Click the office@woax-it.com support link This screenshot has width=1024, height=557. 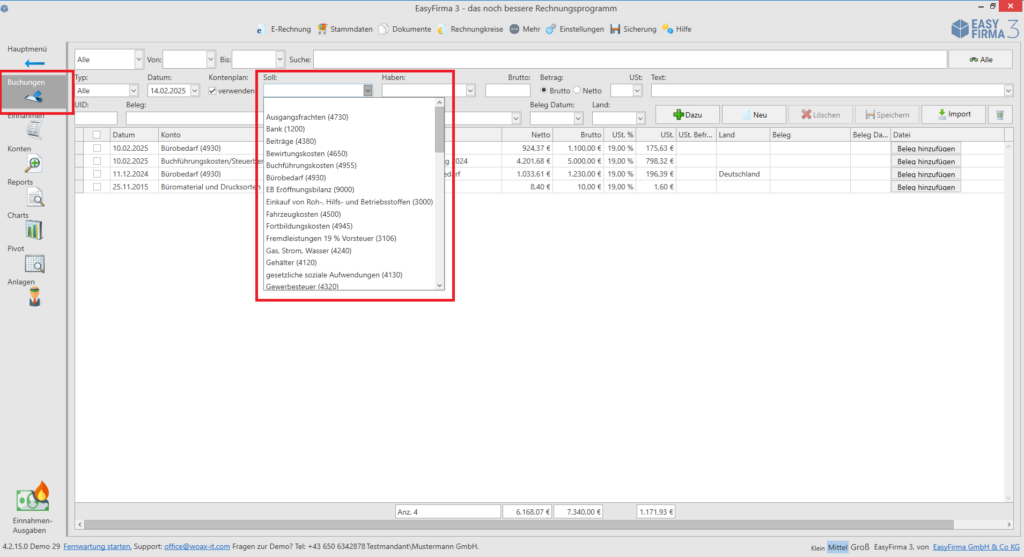(197, 547)
